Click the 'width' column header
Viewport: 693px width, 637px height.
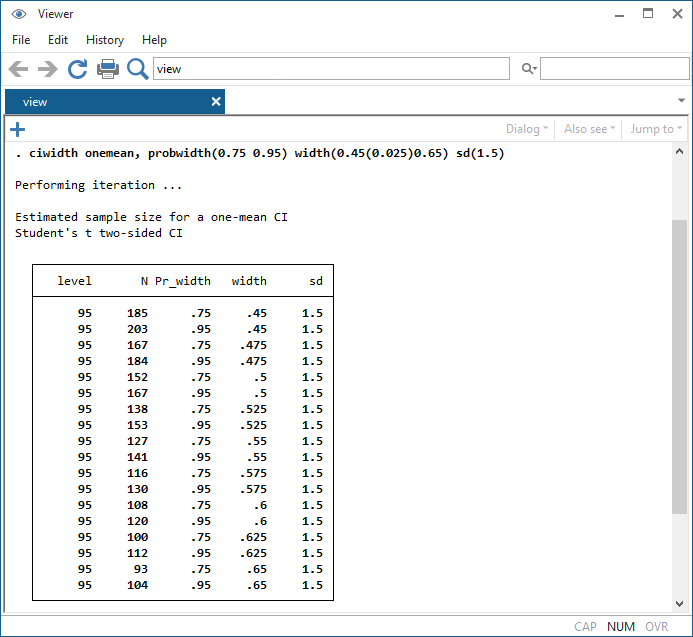click(x=249, y=281)
